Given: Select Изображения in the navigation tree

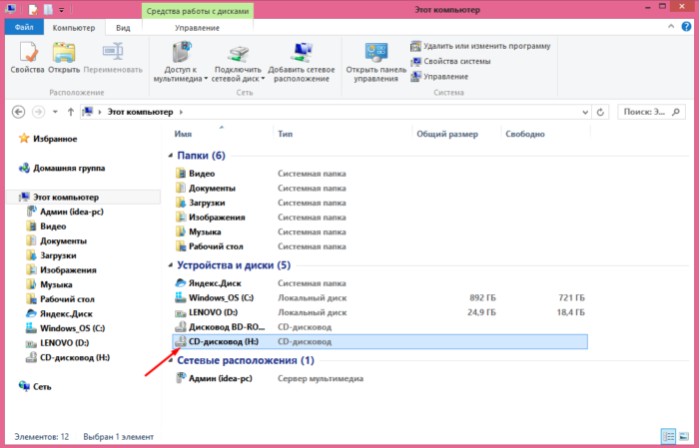Looking at the screenshot, I should [x=62, y=270].
